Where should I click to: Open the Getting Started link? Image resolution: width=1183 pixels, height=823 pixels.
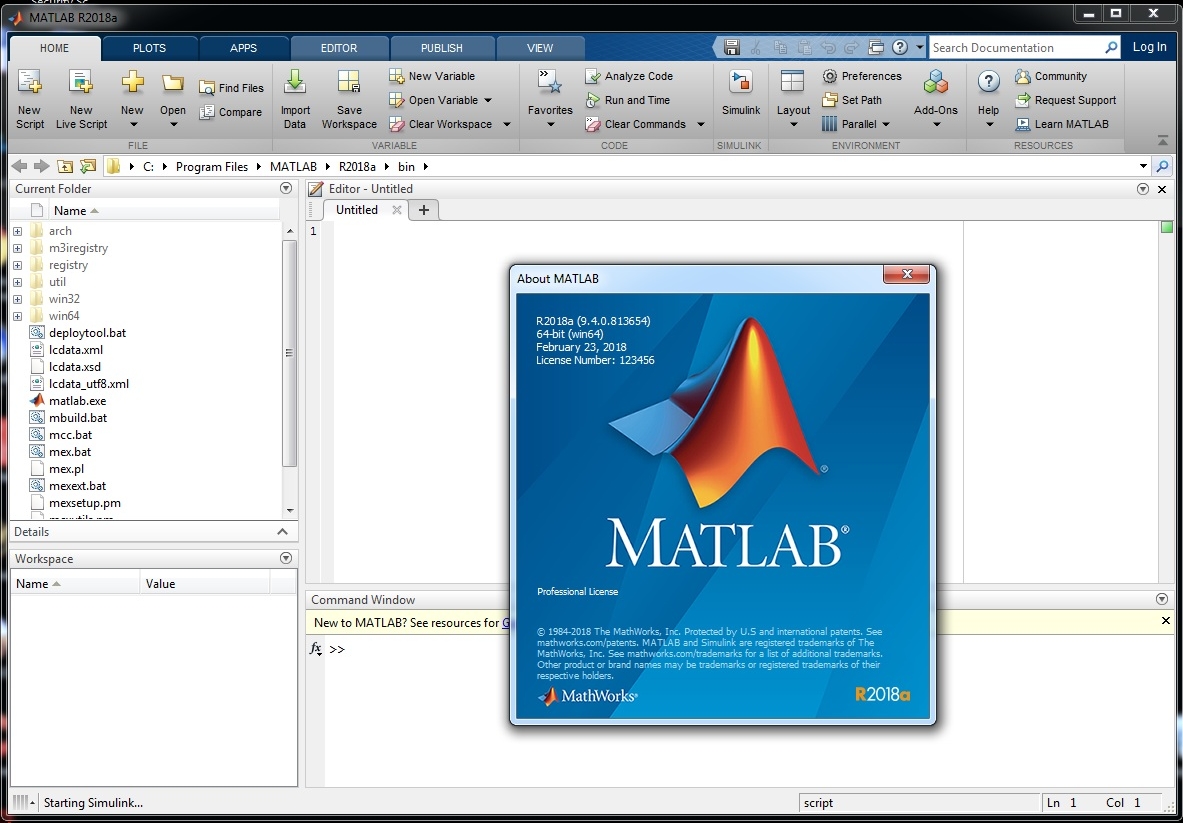pos(505,622)
